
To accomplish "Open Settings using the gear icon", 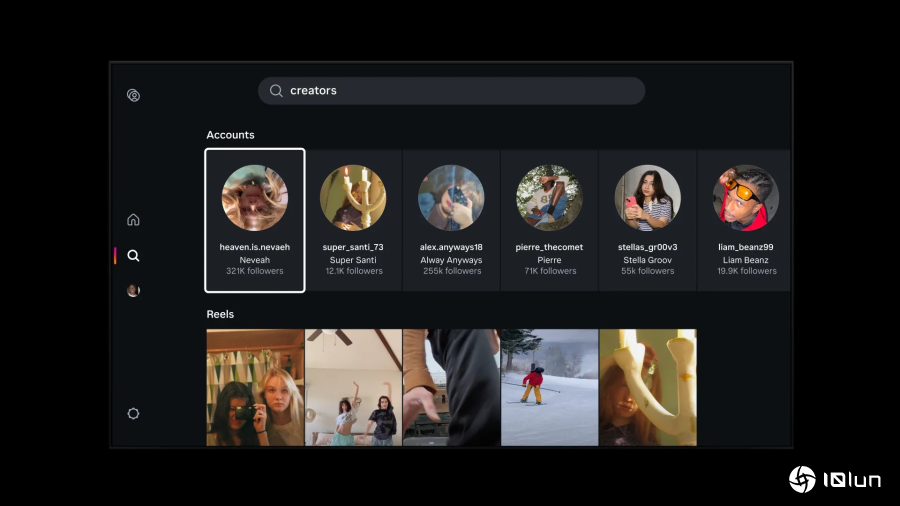I will [x=133, y=413].
